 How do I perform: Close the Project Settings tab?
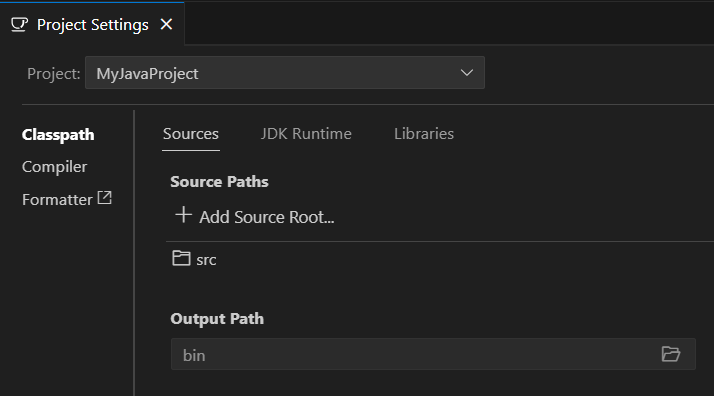click(166, 24)
